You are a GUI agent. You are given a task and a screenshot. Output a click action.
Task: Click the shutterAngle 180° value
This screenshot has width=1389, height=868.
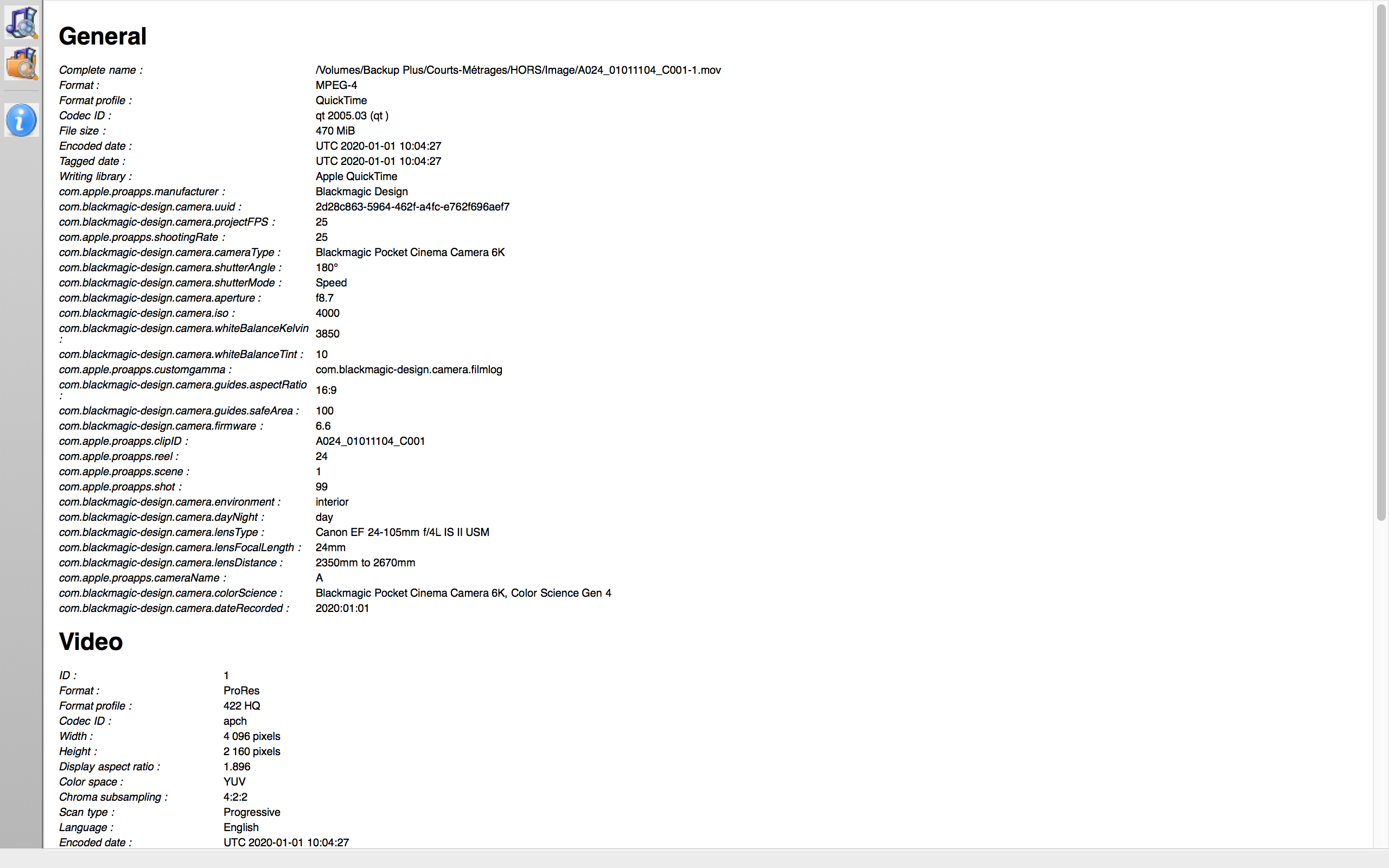tap(327, 267)
